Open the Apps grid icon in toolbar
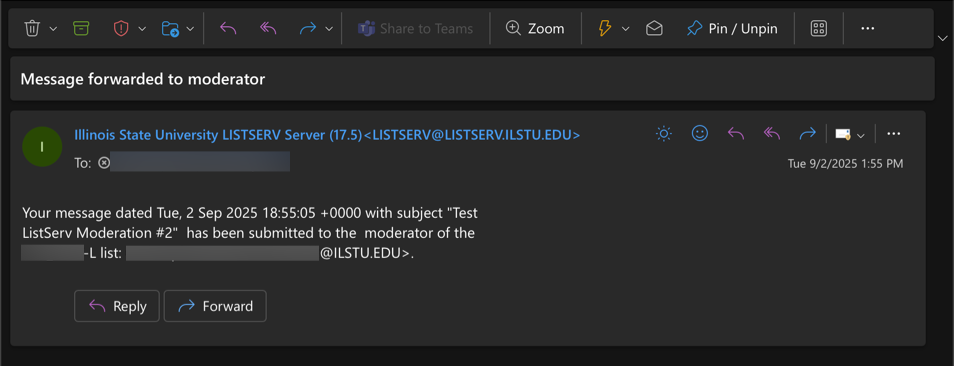This screenshot has width=954, height=366. (x=819, y=28)
